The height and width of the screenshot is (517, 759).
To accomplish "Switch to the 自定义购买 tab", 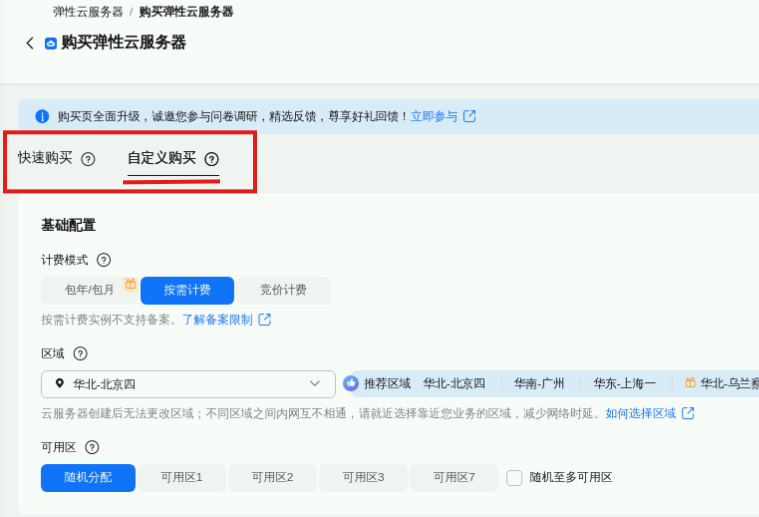I will click(161, 158).
